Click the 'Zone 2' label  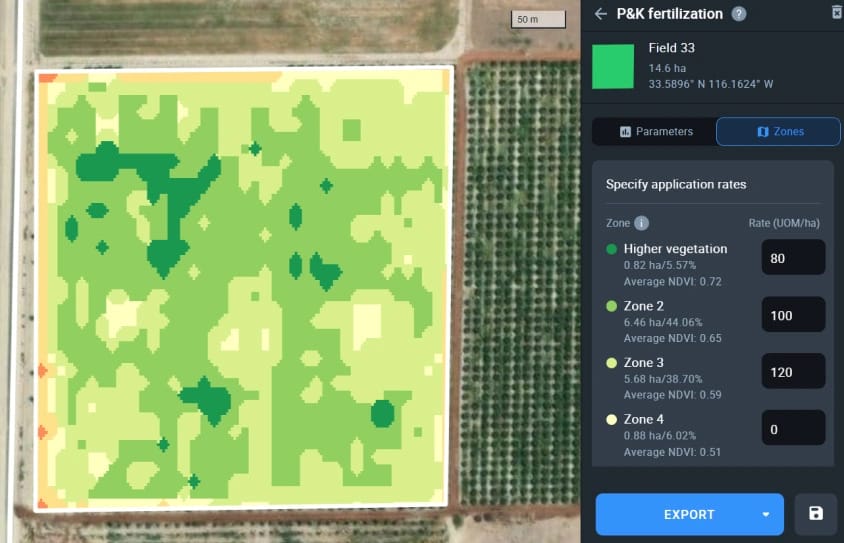click(x=643, y=306)
